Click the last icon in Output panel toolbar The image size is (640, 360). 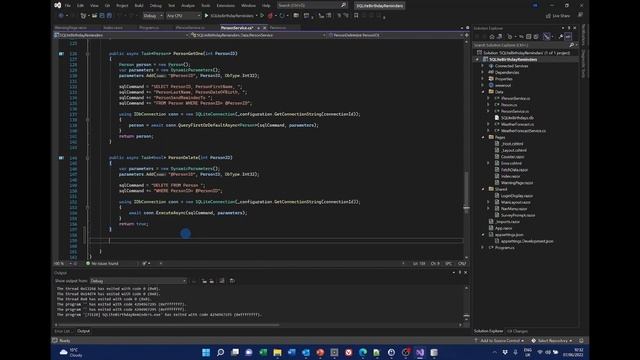pos(232,281)
